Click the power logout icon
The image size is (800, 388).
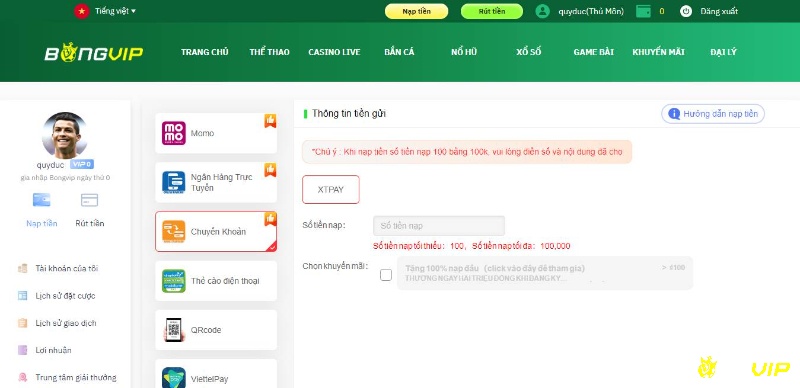[x=686, y=11]
